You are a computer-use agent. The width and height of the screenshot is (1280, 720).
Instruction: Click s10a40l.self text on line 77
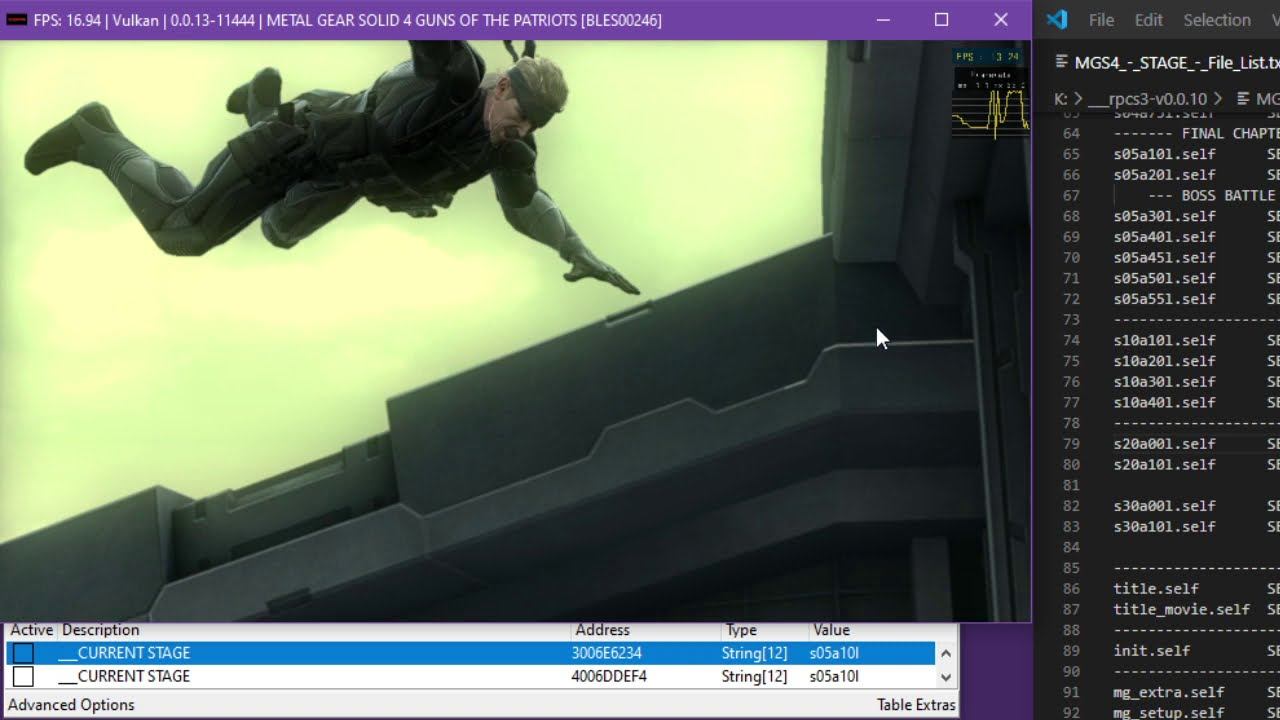point(1165,403)
